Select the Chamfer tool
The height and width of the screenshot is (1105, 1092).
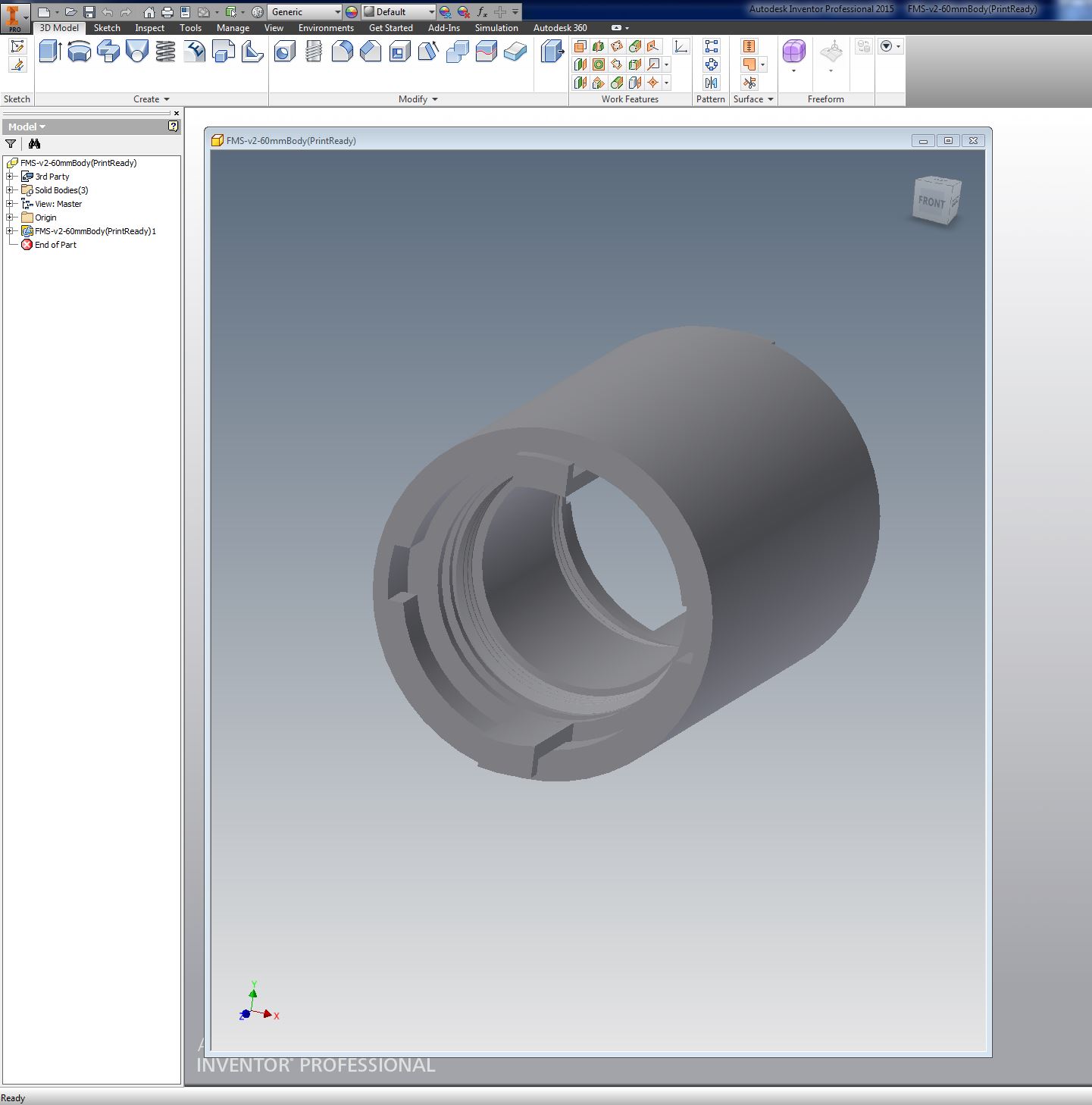coord(371,52)
